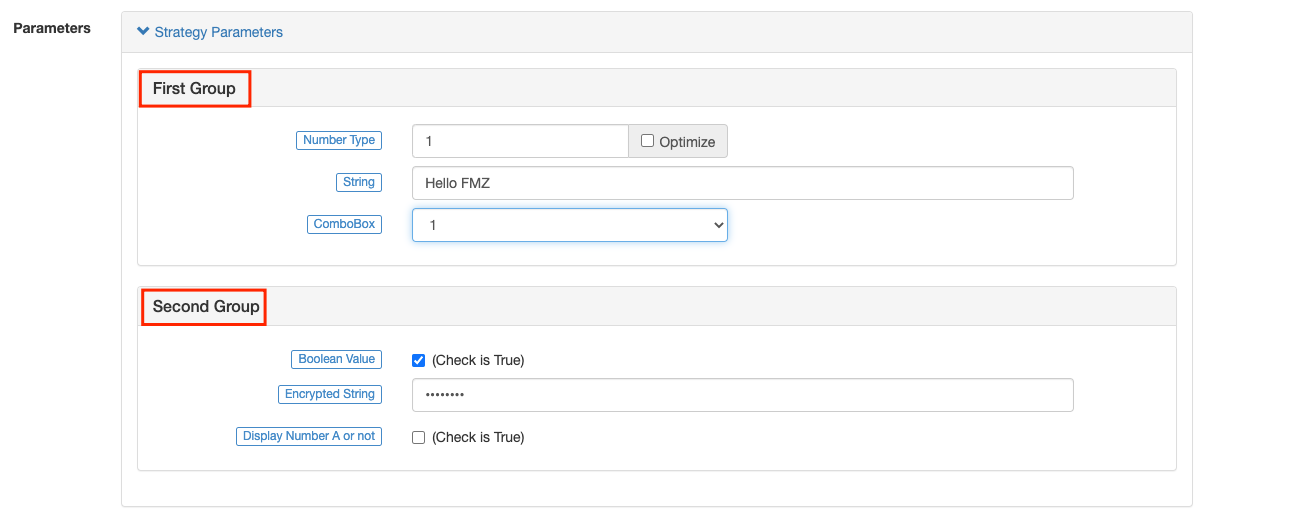The image size is (1300, 526).
Task: Click the Check is True text beside Boolean Value
Action: point(478,360)
